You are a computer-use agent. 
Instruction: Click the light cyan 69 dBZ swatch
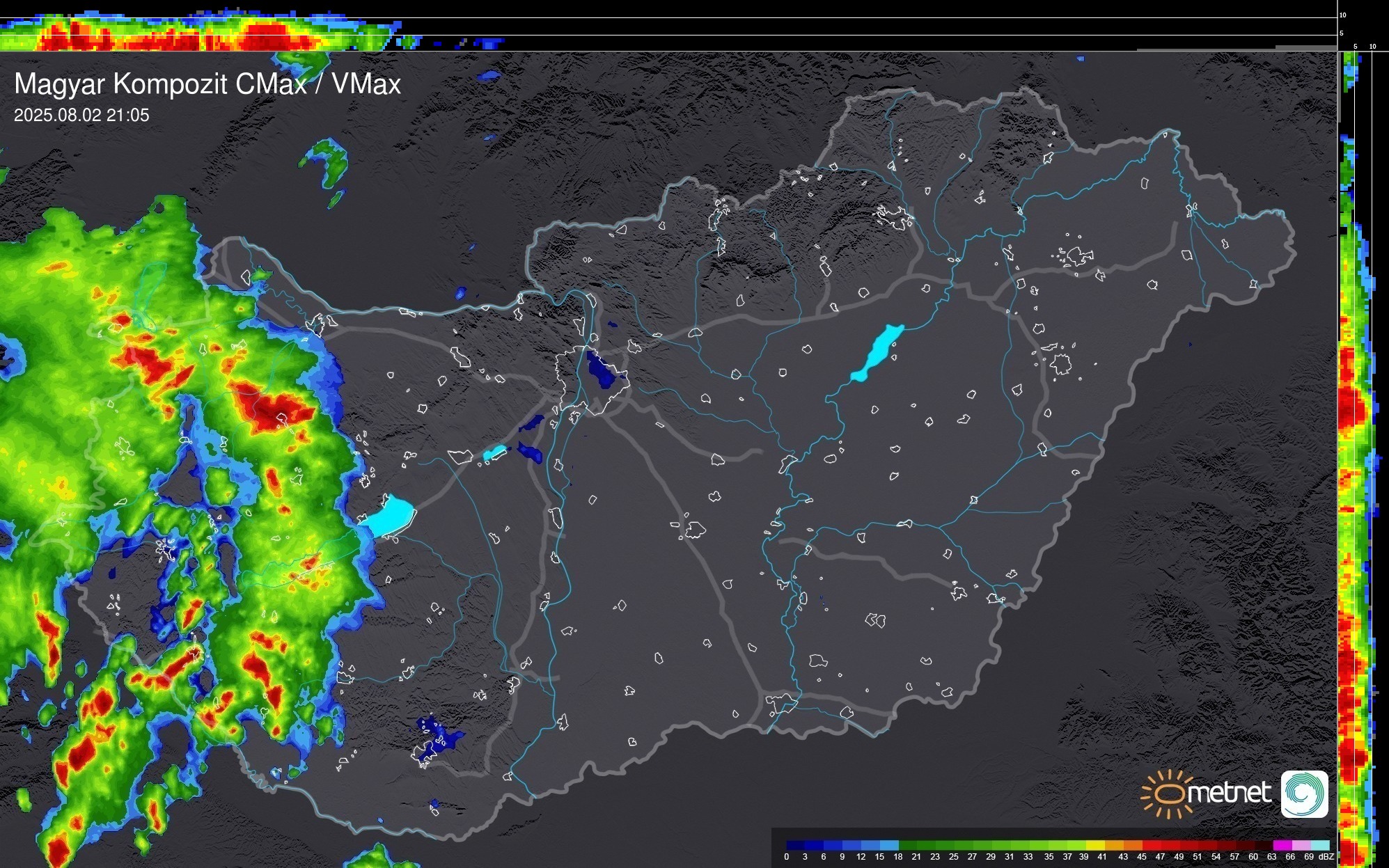click(x=1320, y=845)
